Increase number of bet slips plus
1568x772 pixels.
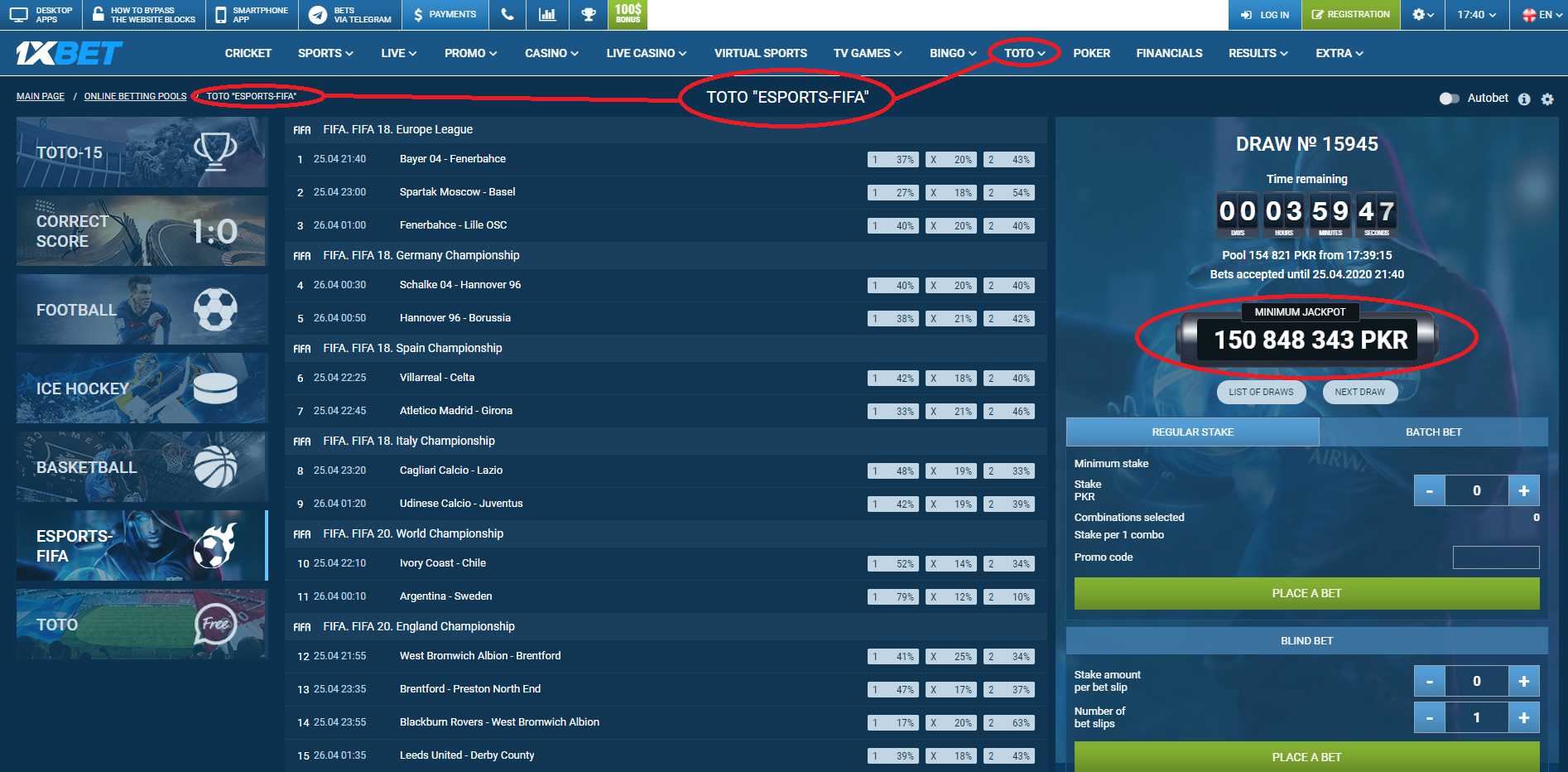1523,717
